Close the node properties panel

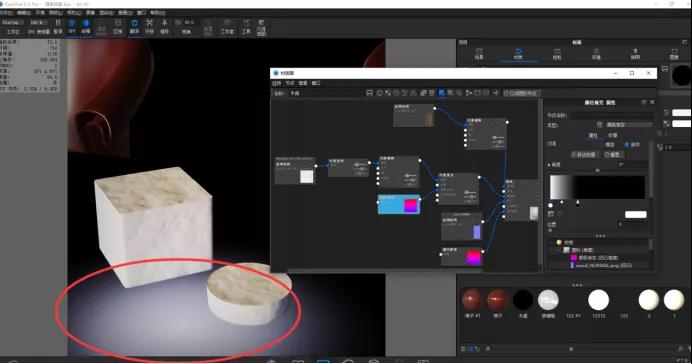pos(652,102)
